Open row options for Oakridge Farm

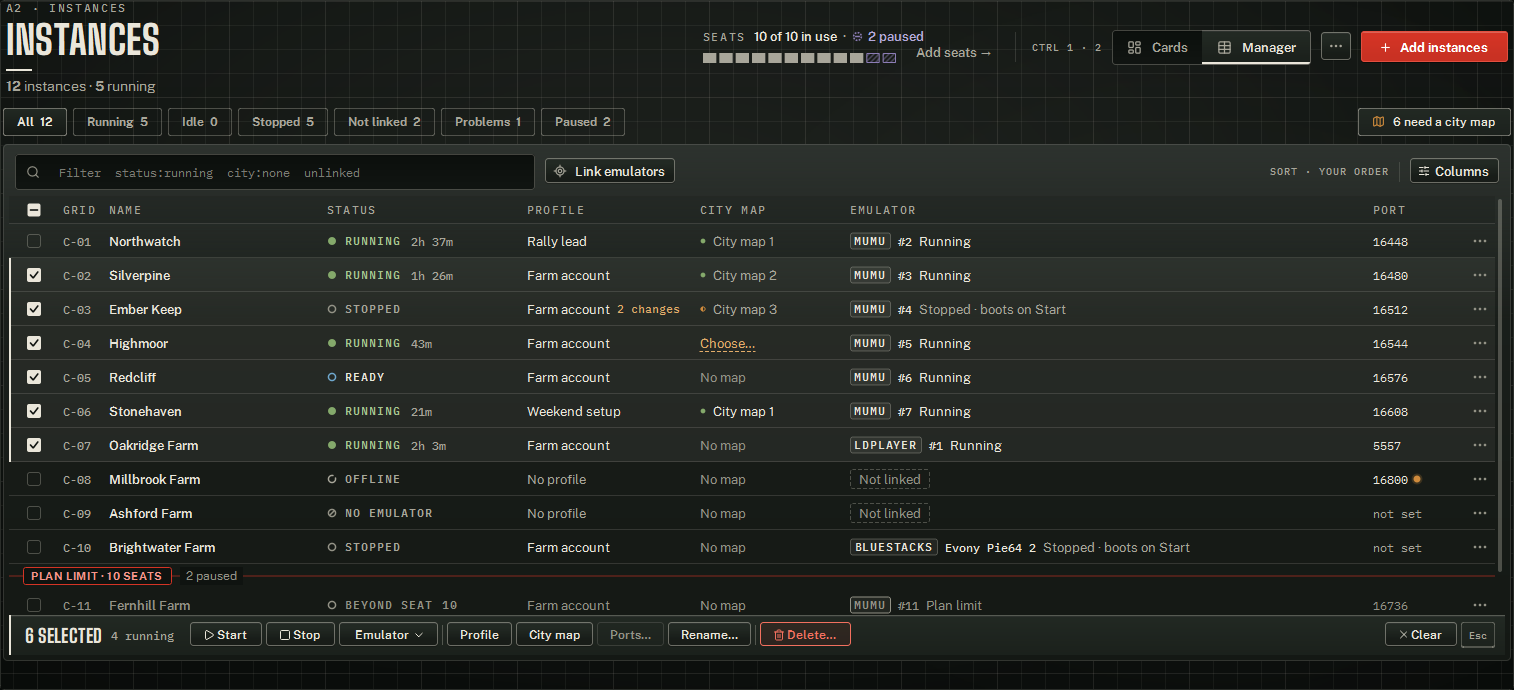click(x=1479, y=445)
